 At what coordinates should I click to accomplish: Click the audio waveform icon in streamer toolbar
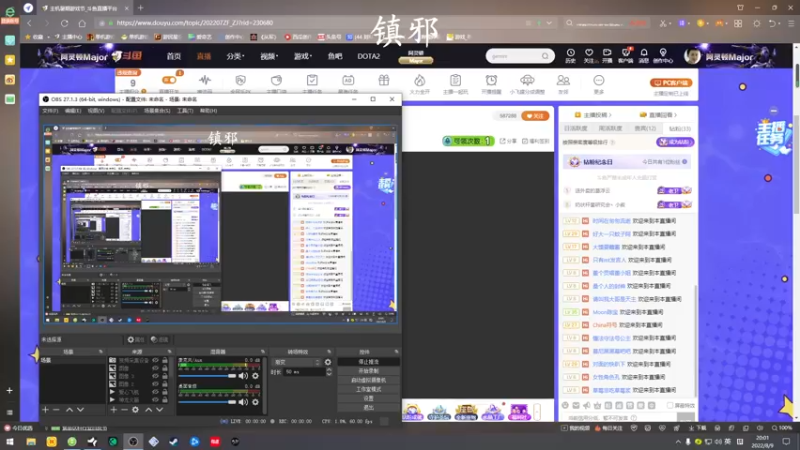[205, 80]
